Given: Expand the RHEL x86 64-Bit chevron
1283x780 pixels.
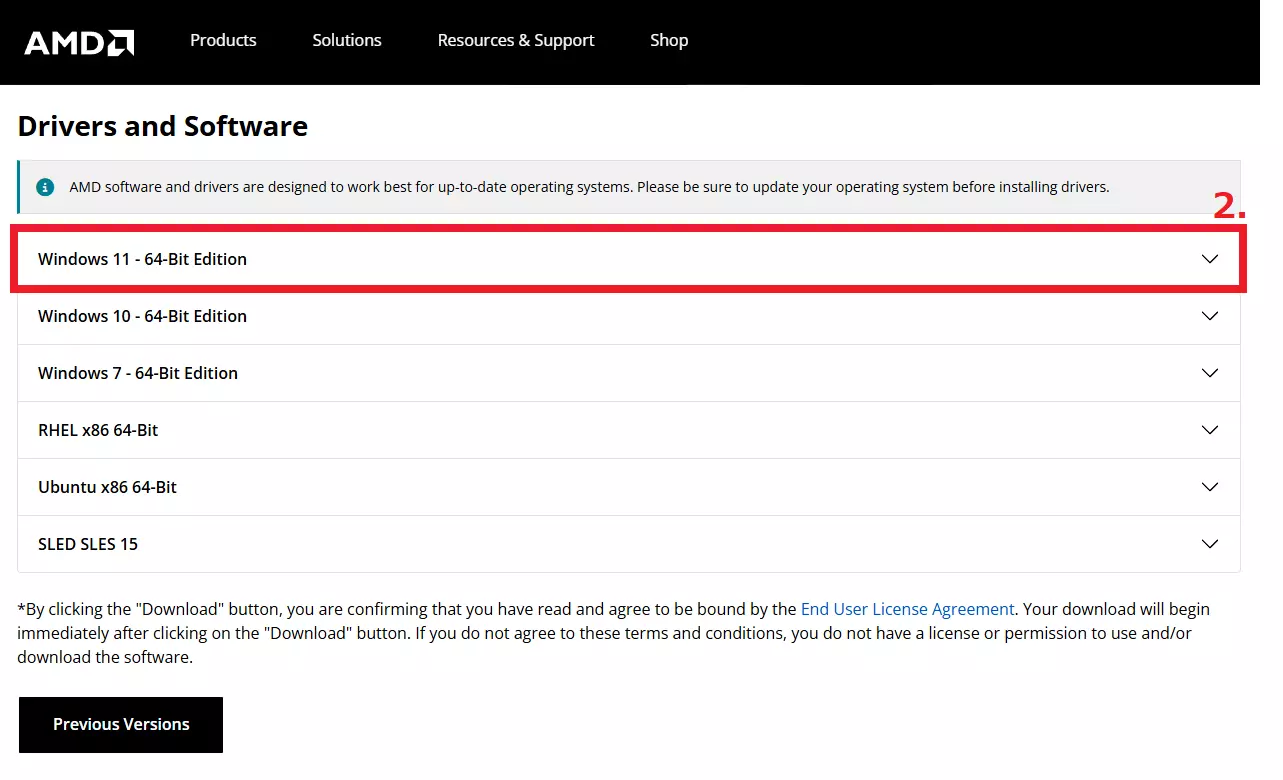Looking at the screenshot, I should click(1210, 430).
